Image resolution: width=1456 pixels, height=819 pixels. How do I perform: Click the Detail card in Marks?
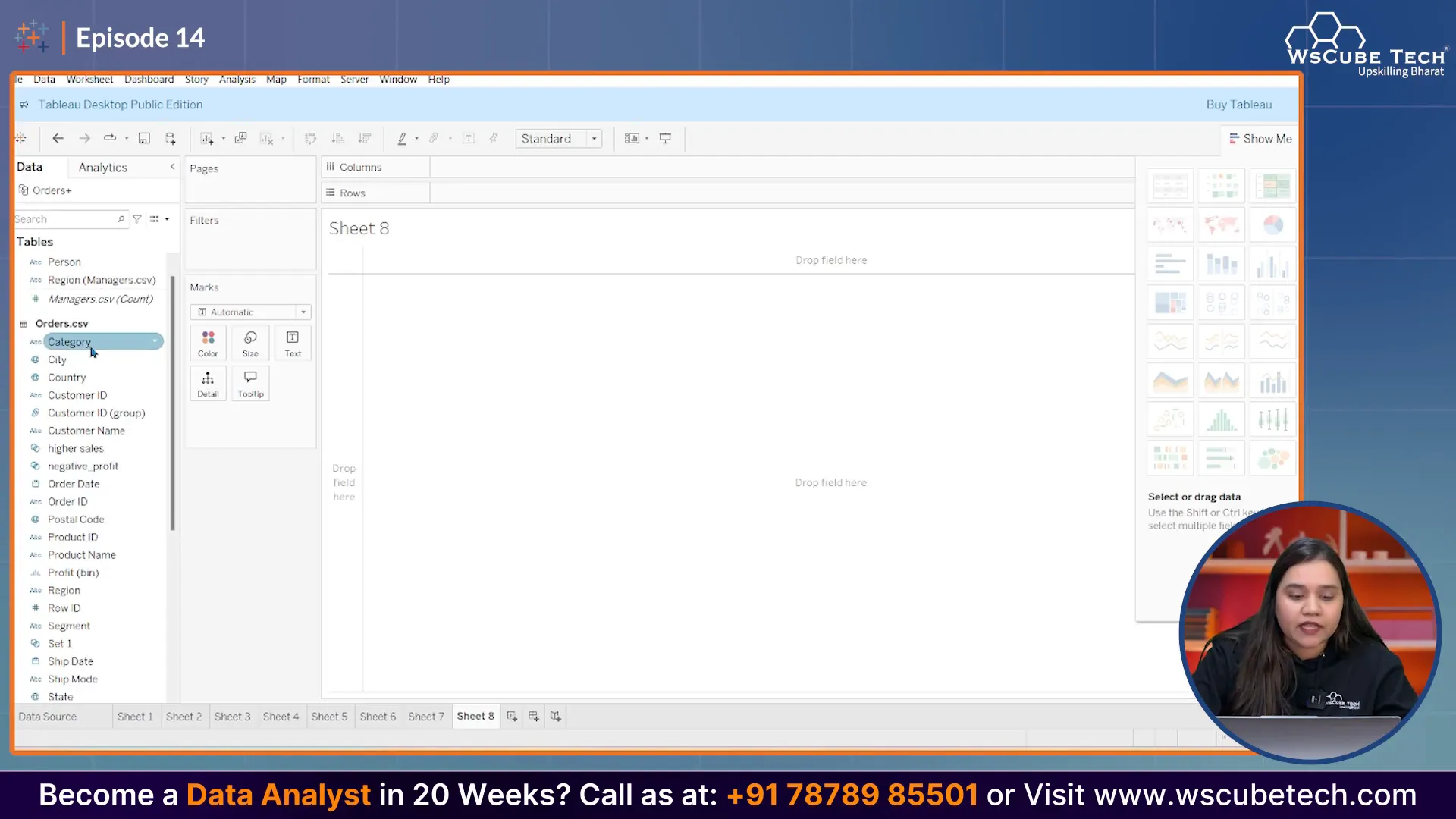(x=208, y=384)
